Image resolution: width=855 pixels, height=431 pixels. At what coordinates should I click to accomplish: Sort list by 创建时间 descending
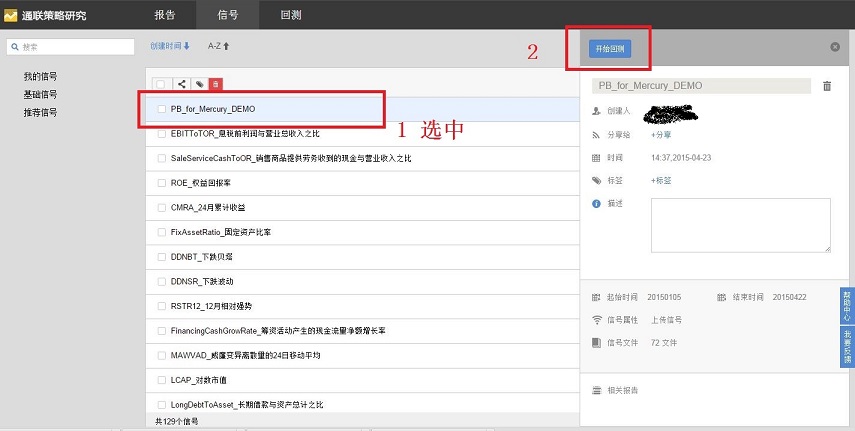(169, 46)
